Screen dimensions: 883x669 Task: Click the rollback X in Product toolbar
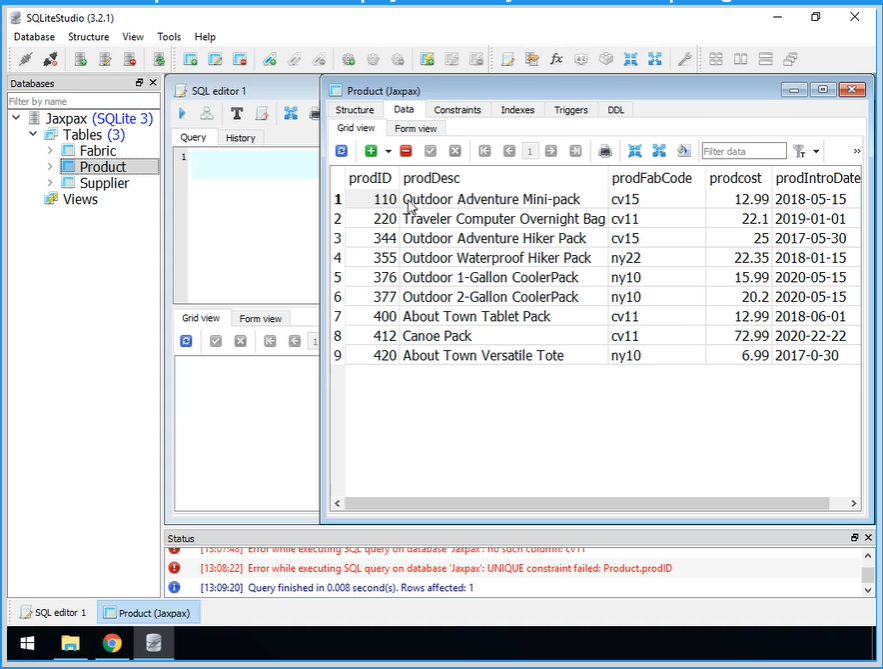(x=455, y=151)
